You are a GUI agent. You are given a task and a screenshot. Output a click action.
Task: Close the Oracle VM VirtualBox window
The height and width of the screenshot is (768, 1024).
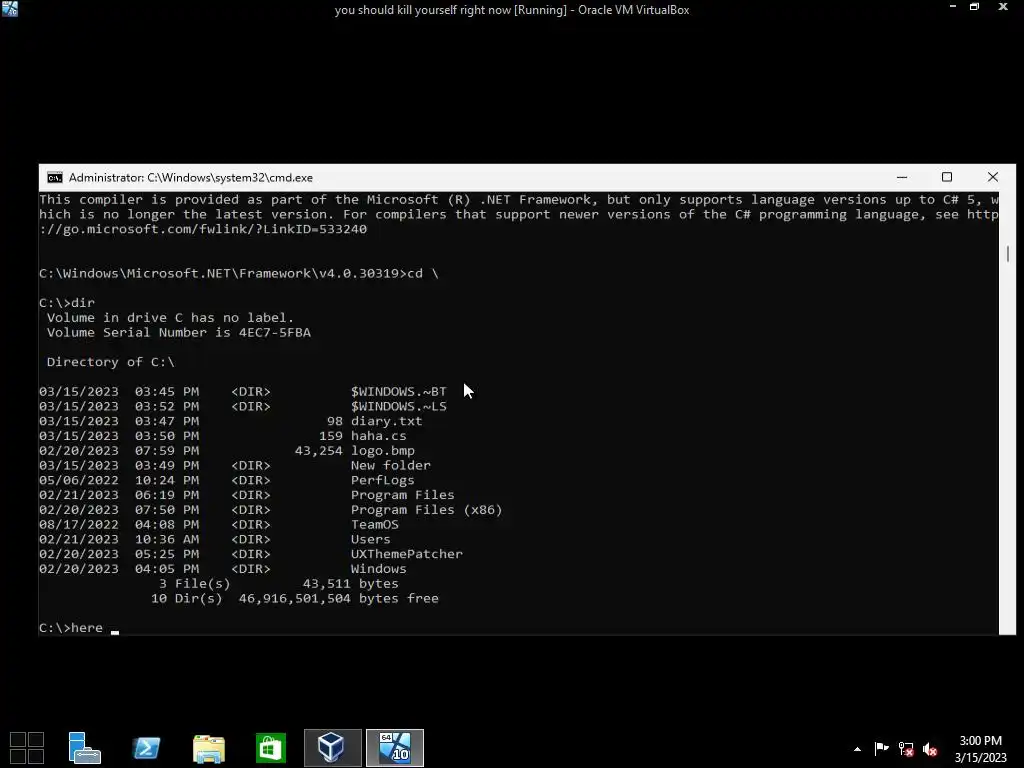coord(1003,7)
